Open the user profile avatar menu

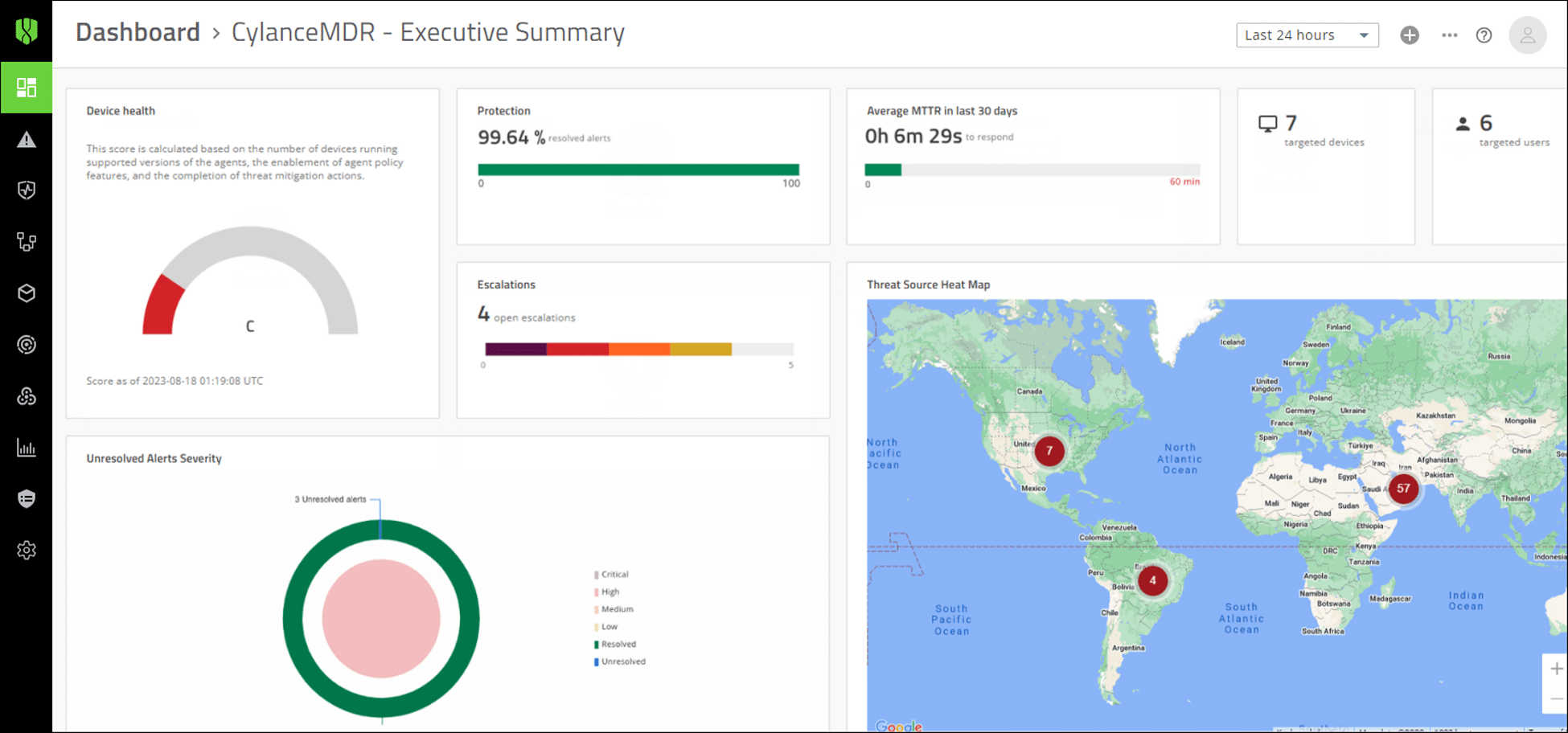tap(1527, 35)
